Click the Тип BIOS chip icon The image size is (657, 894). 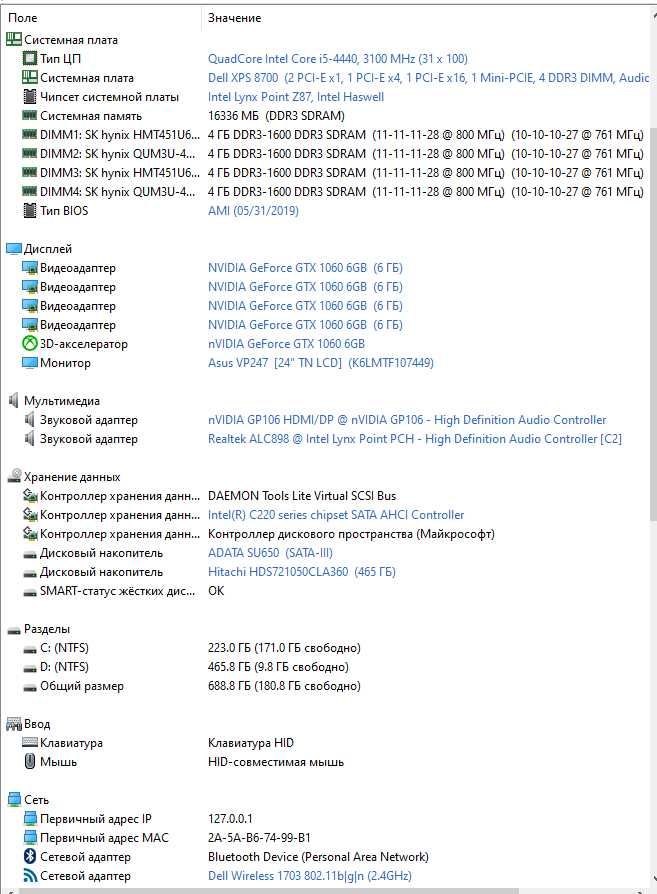pyautogui.click(x=29, y=210)
